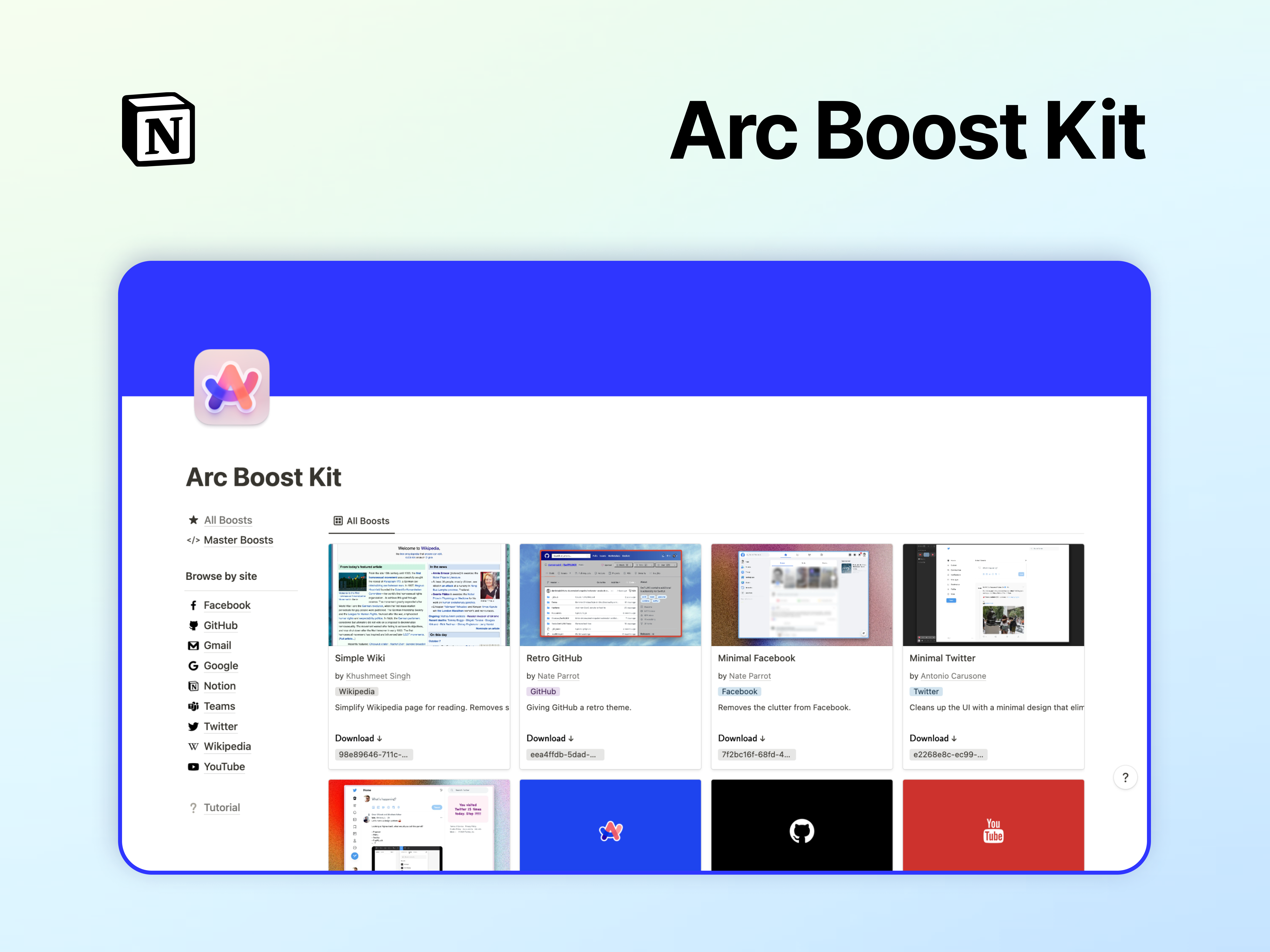Click the Facebook sidebar icon
This screenshot has height=952, width=1270.
point(193,605)
